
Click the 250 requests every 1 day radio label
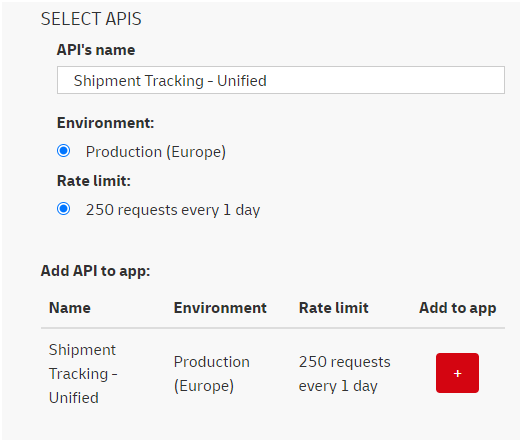coord(173,210)
